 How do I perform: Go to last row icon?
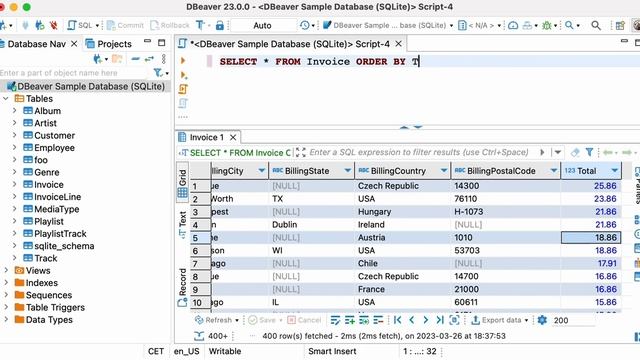pyautogui.click(x=440, y=320)
